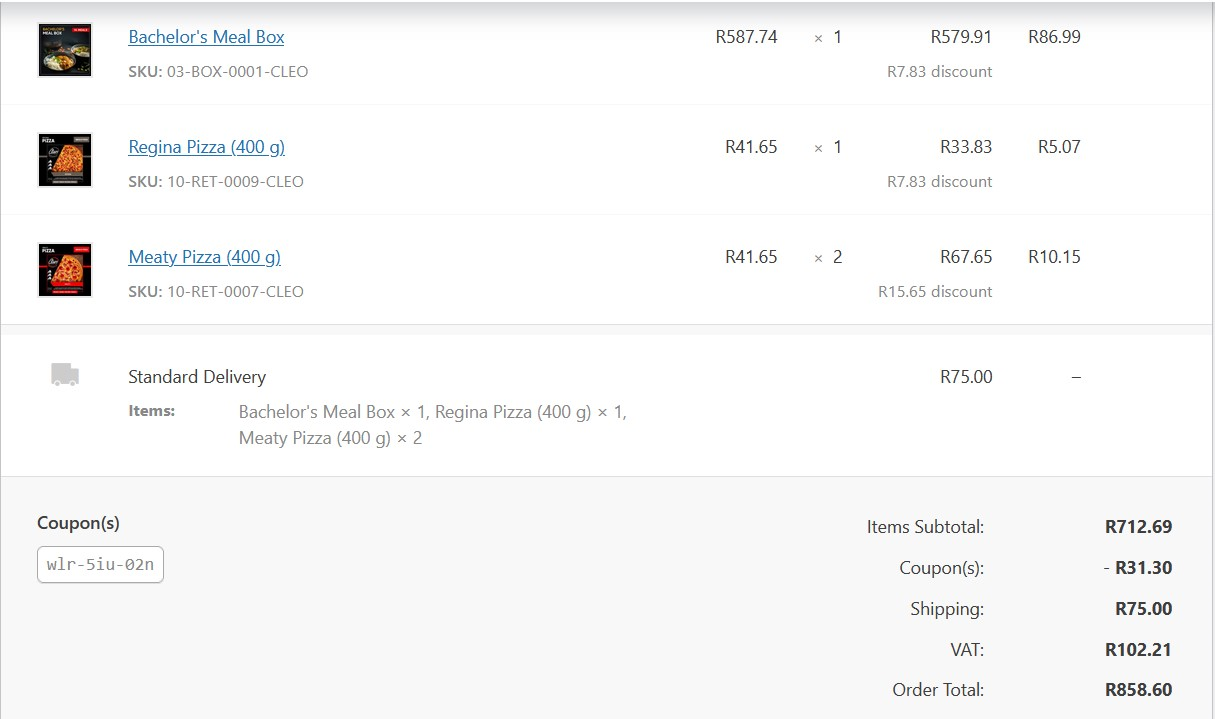Open the Meaty Pizza (400 g) link
The image size is (1215, 719).
click(x=204, y=257)
